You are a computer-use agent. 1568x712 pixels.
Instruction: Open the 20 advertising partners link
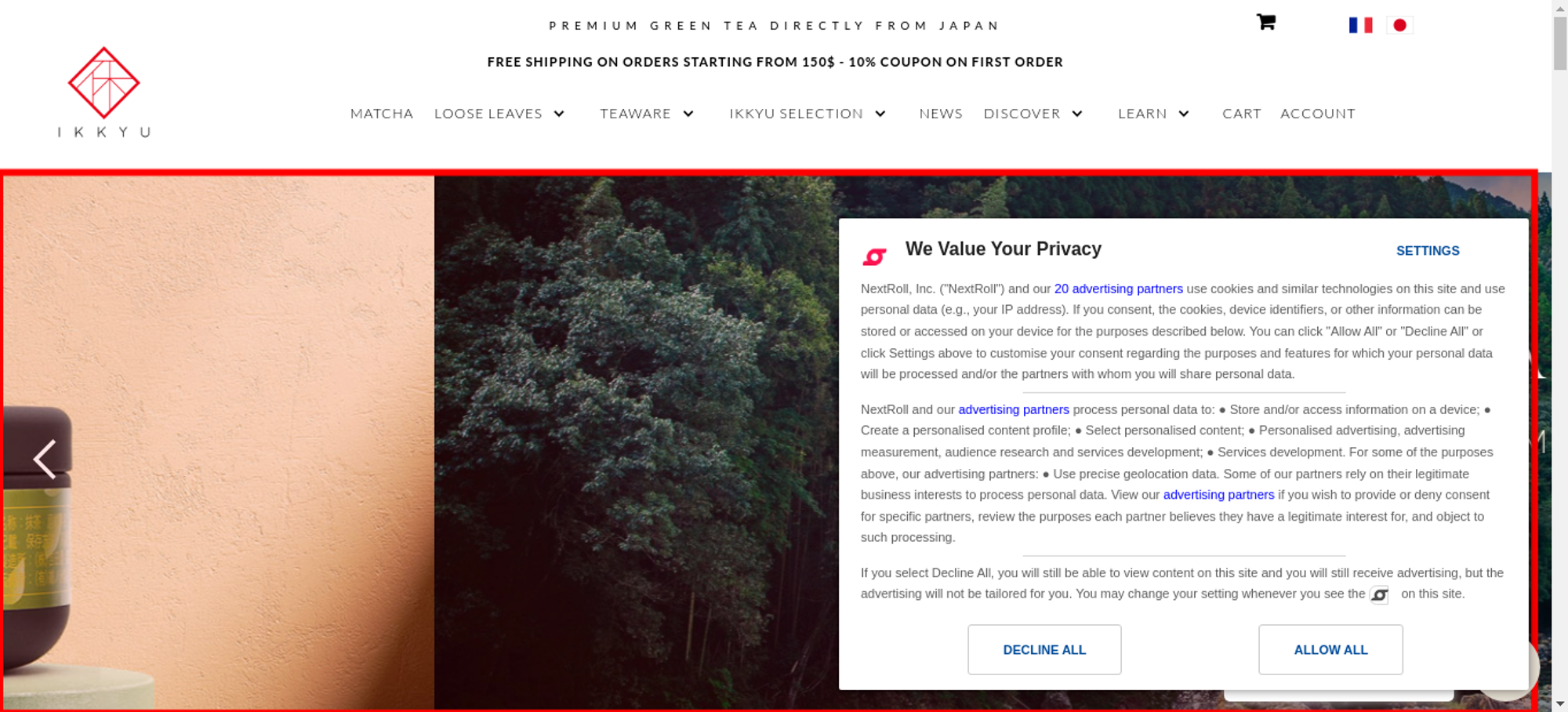(x=1118, y=289)
